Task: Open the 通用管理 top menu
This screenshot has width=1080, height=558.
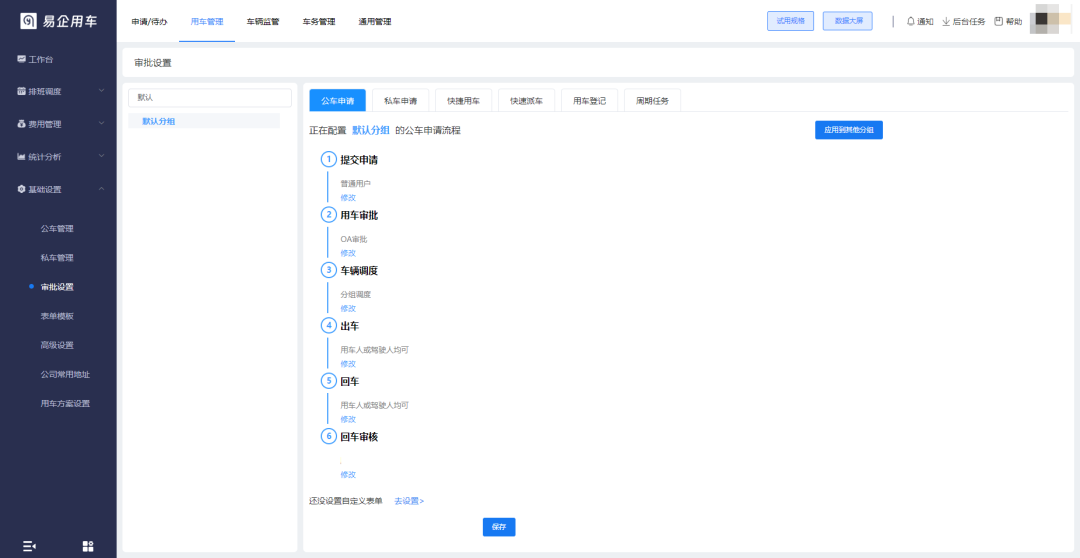Action: (375, 21)
